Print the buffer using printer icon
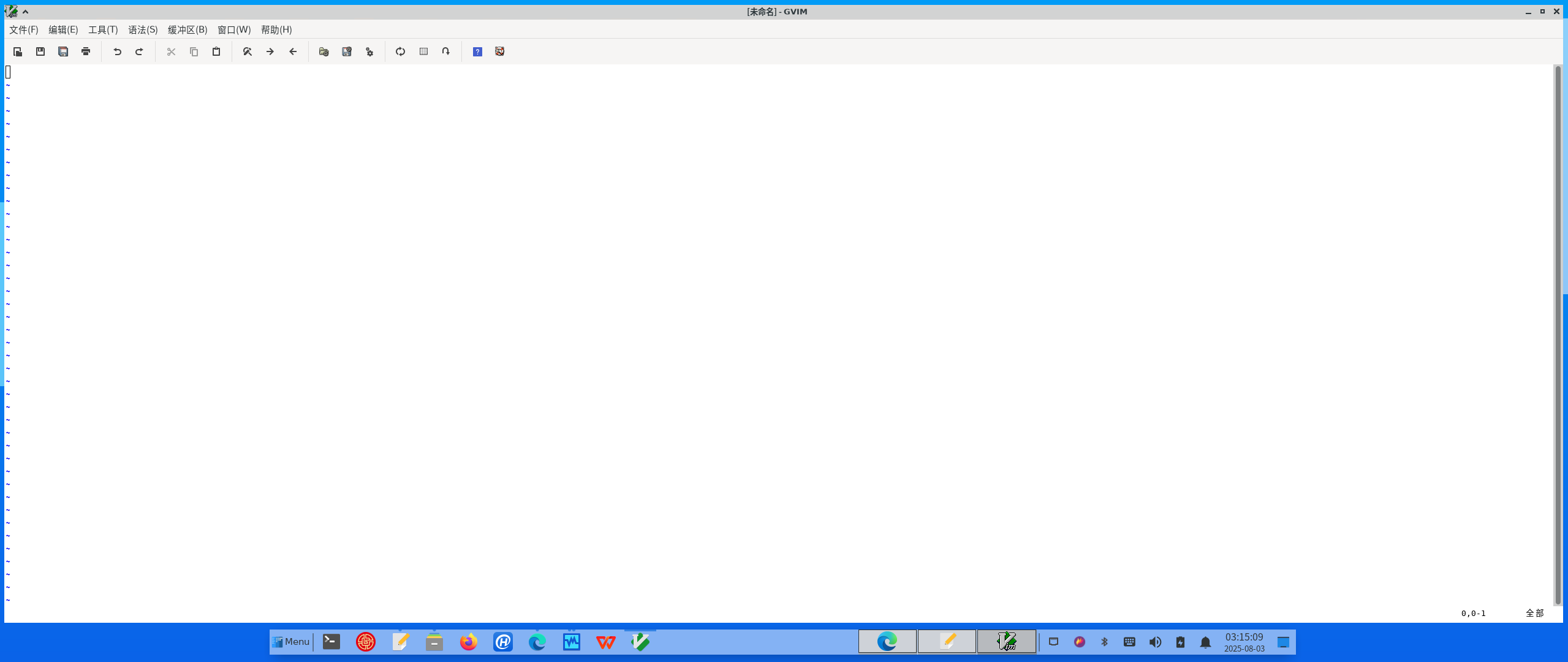Image resolution: width=1568 pixels, height=662 pixels. tap(86, 51)
